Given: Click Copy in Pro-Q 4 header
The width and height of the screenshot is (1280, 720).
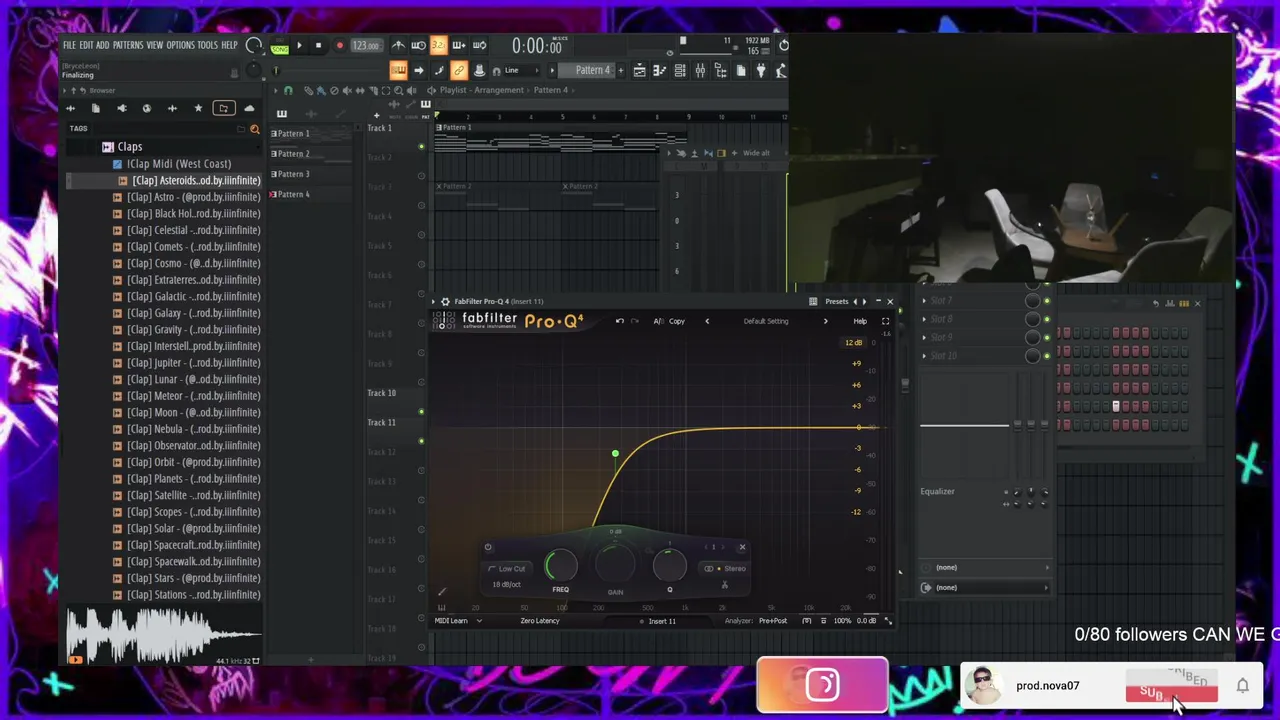Looking at the screenshot, I should click(677, 321).
